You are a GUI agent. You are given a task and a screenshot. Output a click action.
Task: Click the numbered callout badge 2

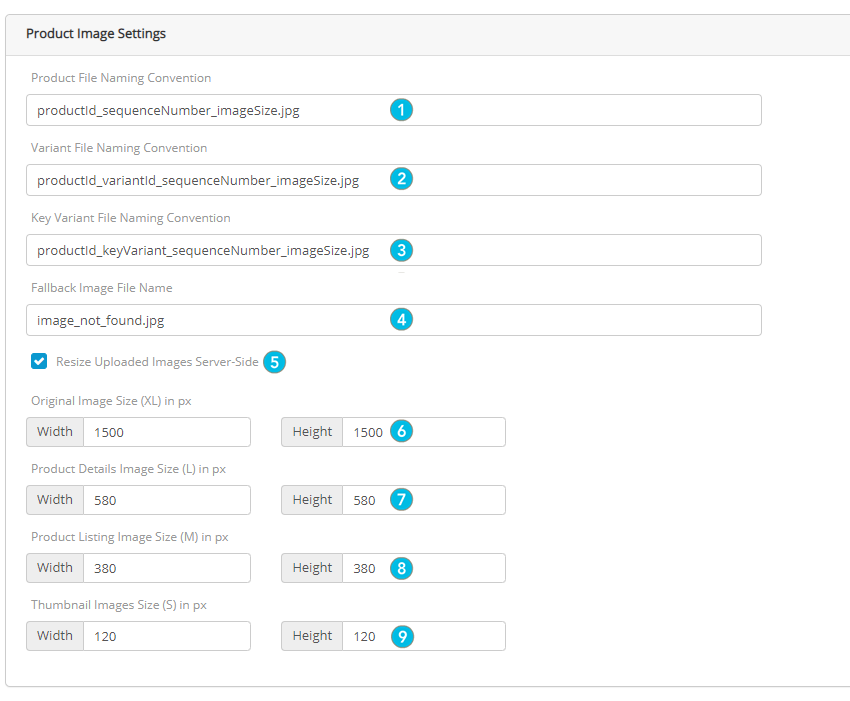pyautogui.click(x=401, y=180)
